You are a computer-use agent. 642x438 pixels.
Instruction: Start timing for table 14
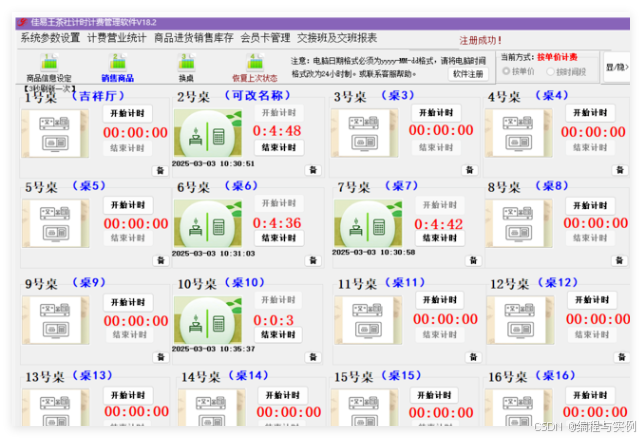(x=283, y=395)
